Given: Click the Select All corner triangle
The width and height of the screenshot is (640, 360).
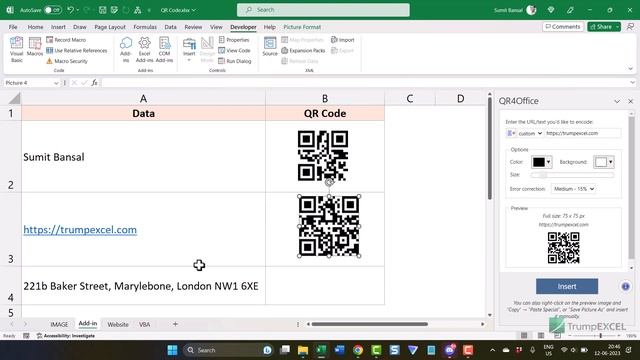Looking at the screenshot, I should [x=14, y=98].
